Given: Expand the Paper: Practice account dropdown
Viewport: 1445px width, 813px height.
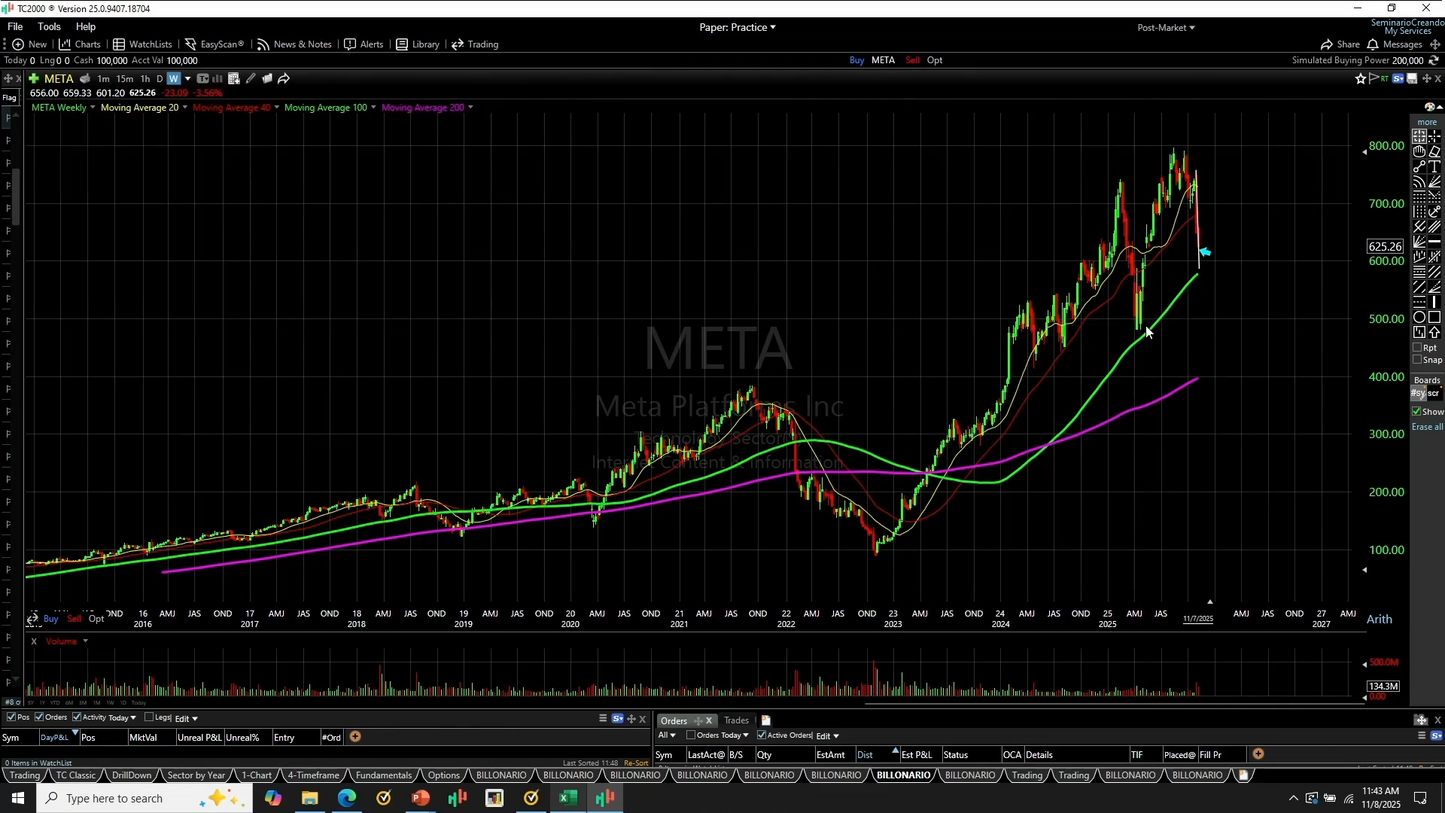Looking at the screenshot, I should [738, 27].
